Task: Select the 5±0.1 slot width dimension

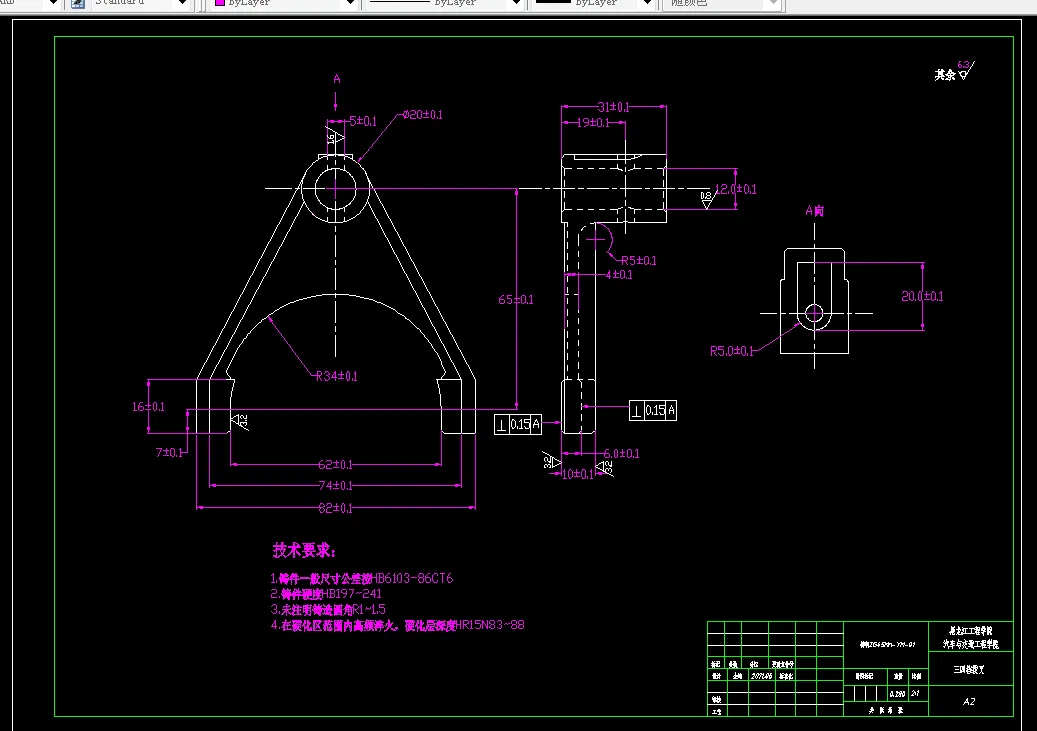Action: 363,121
